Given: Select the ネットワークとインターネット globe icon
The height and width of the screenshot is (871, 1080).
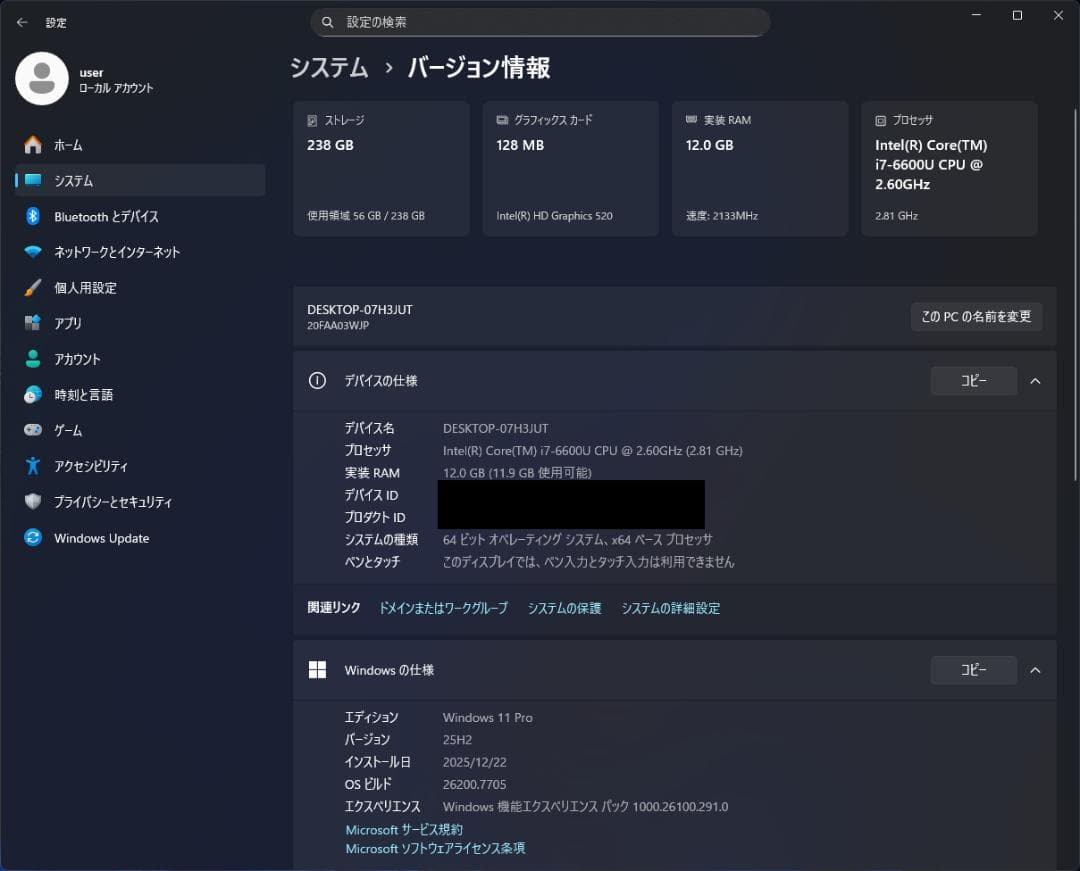Looking at the screenshot, I should pos(31,252).
